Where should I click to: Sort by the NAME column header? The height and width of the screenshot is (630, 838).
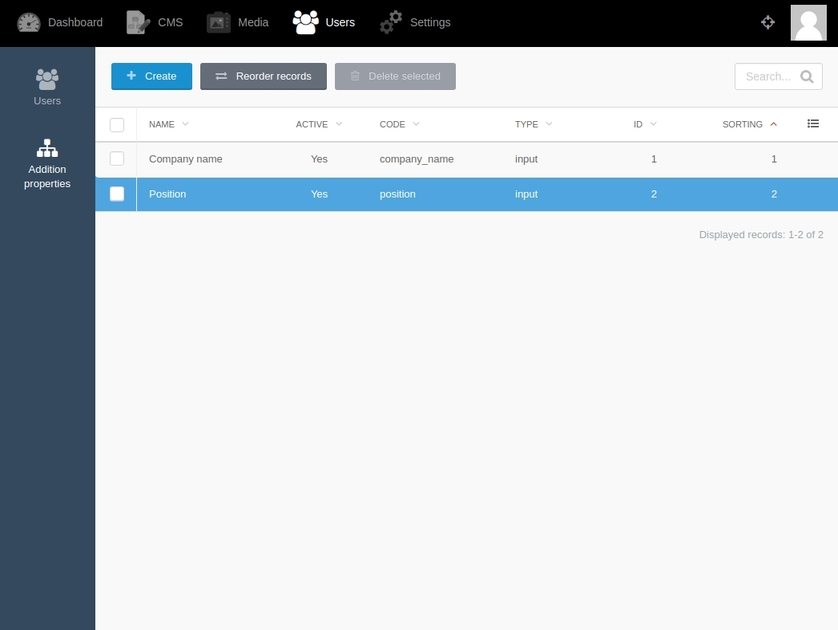pos(161,125)
